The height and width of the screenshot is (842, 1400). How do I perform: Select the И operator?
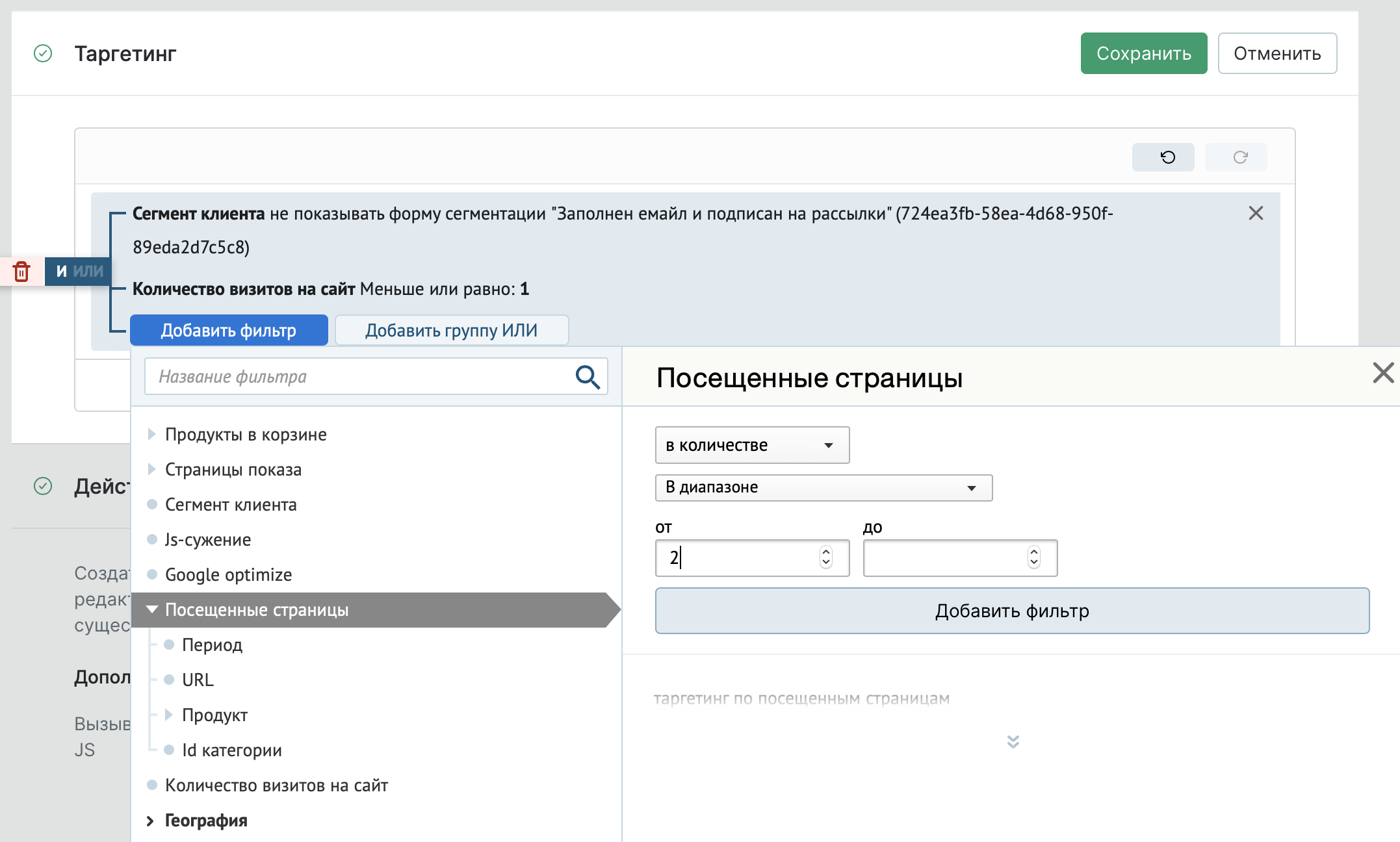coord(62,271)
